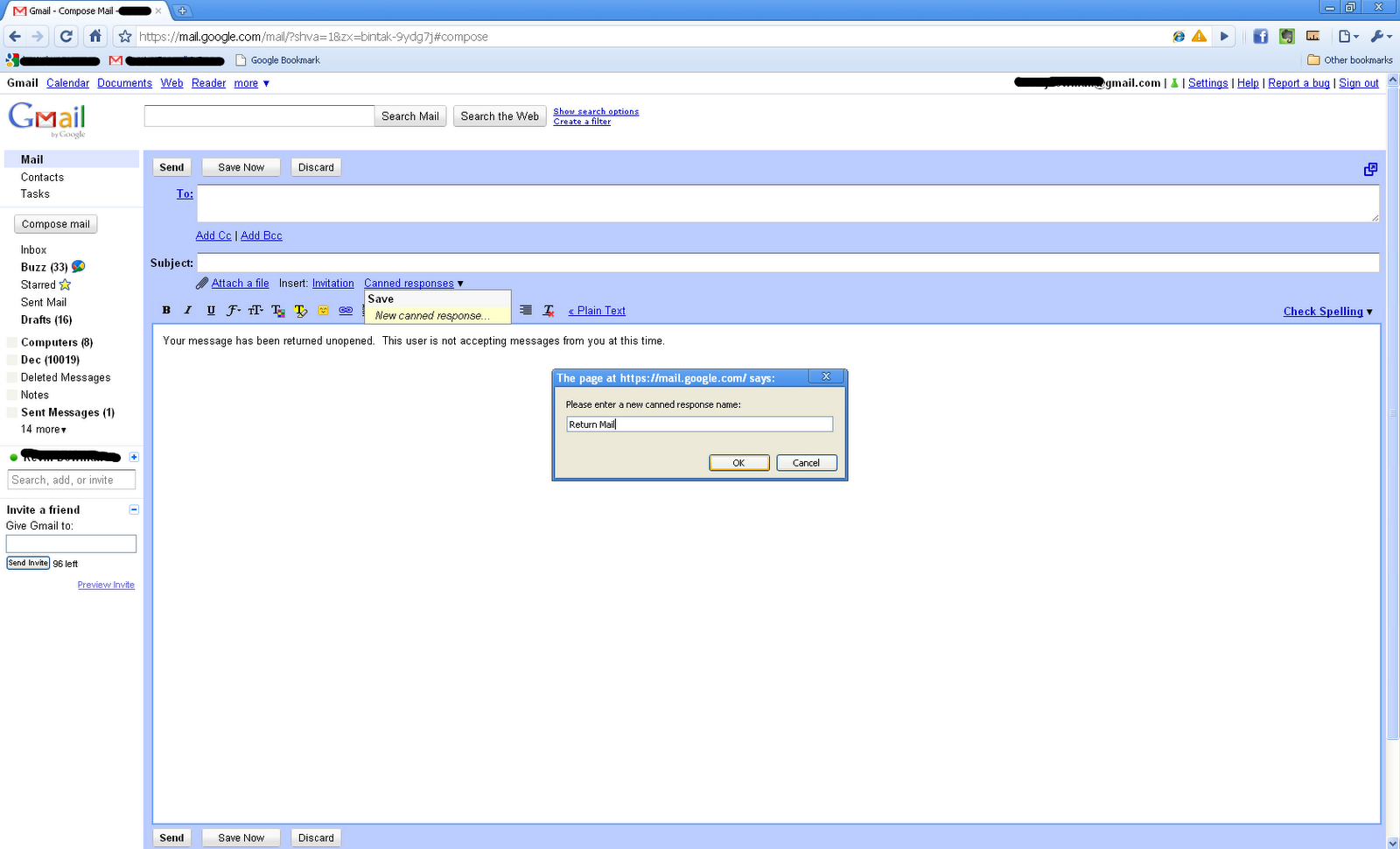The height and width of the screenshot is (849, 1400).
Task: Insert an emoticon into the message
Action: point(323,310)
